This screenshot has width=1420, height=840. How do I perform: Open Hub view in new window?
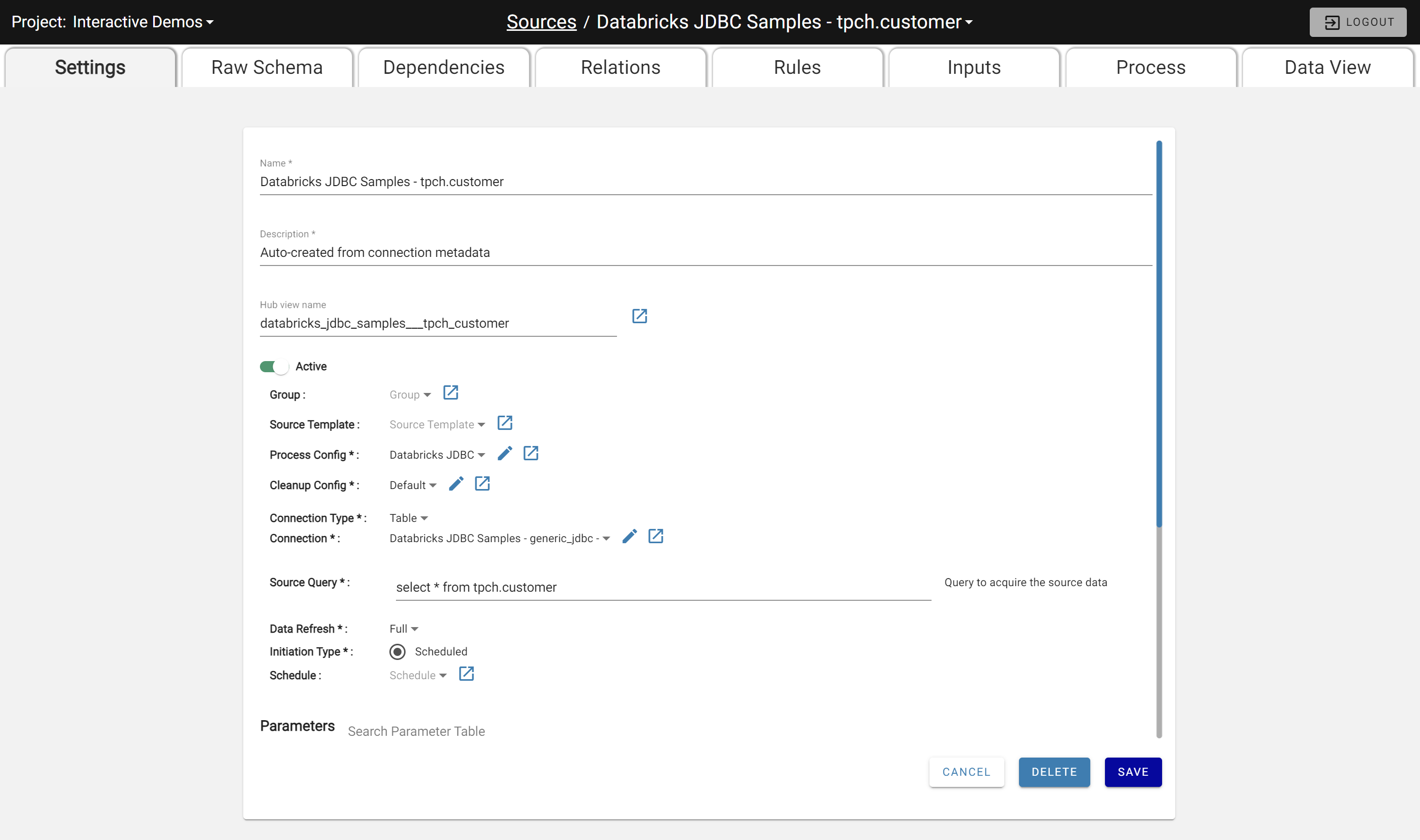(639, 316)
